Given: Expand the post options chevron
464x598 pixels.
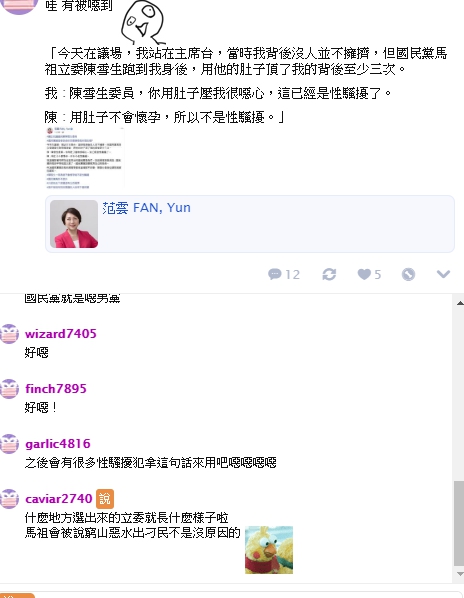Looking at the screenshot, I should tap(443, 274).
